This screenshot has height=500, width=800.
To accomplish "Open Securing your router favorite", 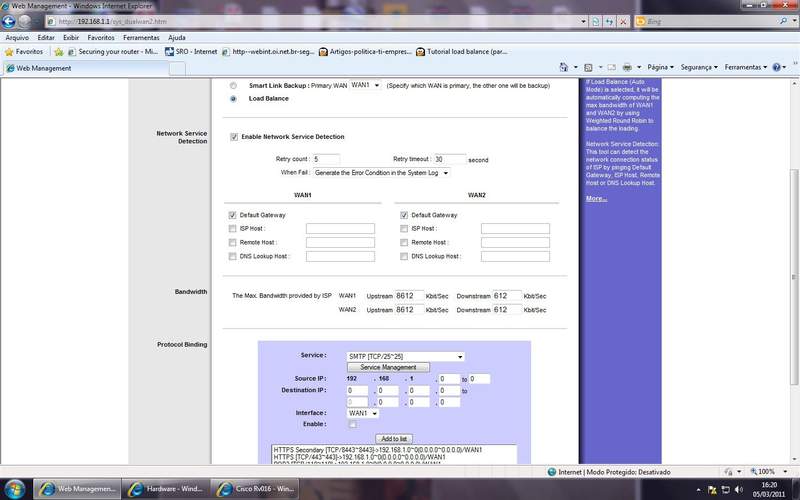I will coord(113,52).
